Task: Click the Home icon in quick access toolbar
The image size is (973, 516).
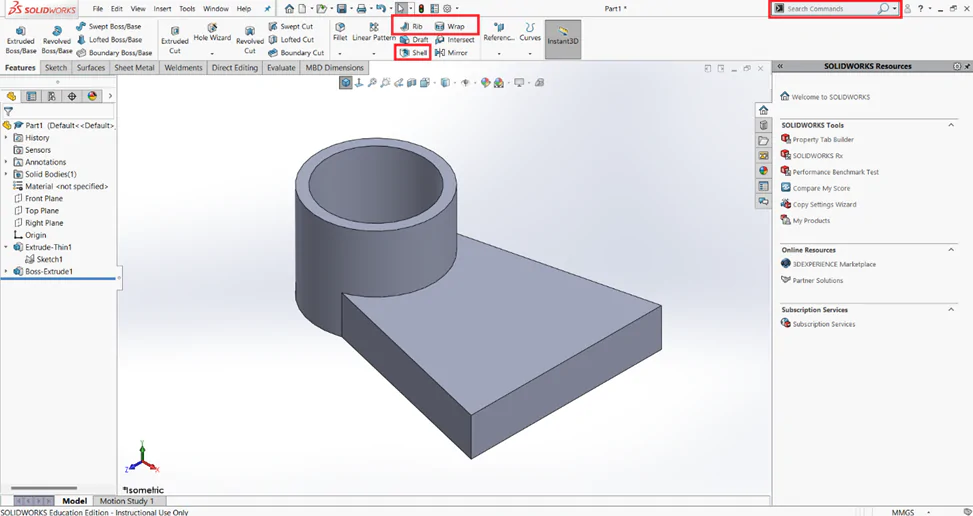Action: 289,9
